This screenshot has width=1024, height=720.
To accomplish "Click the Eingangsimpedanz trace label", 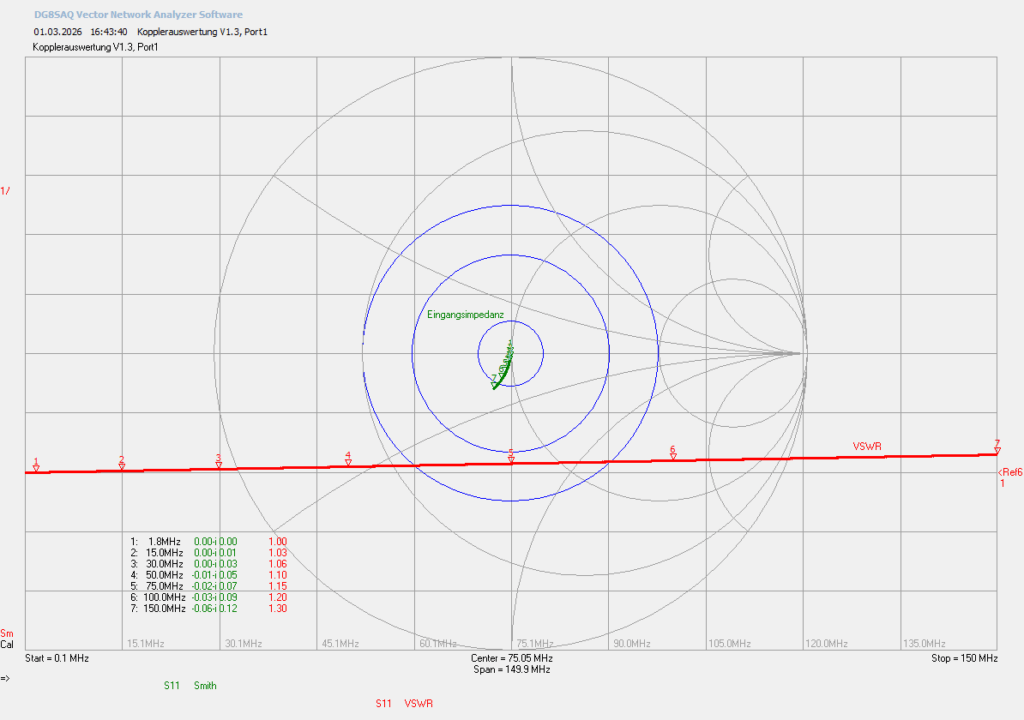I will click(x=465, y=315).
